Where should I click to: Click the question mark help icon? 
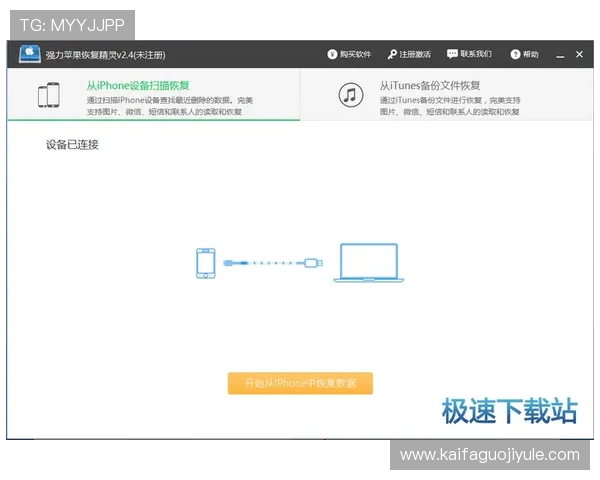515,54
